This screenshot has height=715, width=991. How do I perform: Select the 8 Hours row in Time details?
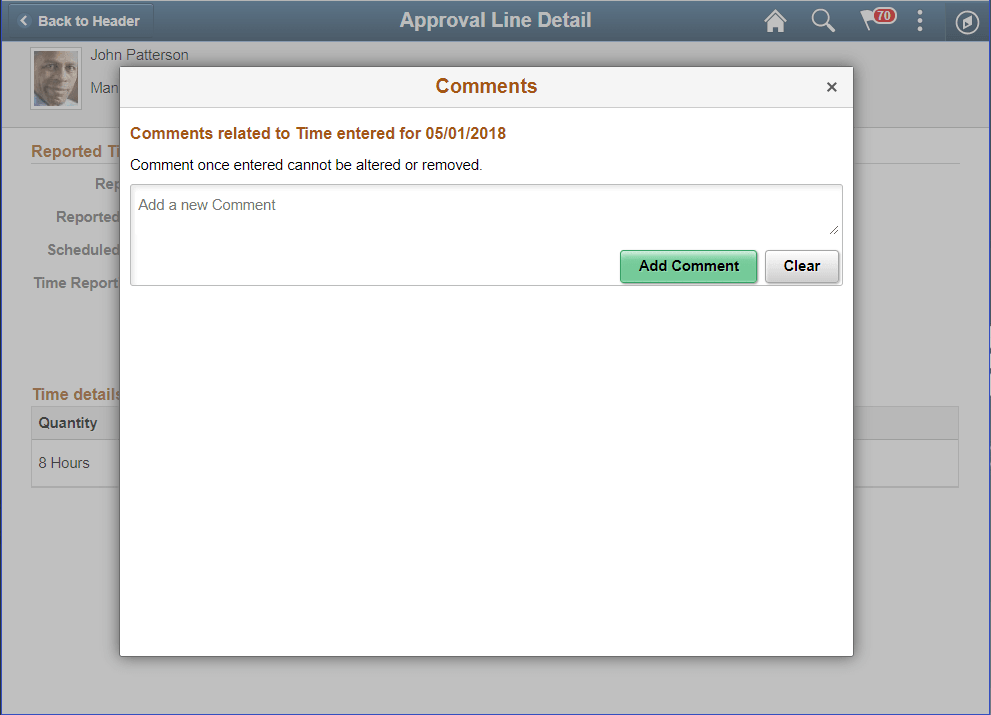tap(63, 462)
